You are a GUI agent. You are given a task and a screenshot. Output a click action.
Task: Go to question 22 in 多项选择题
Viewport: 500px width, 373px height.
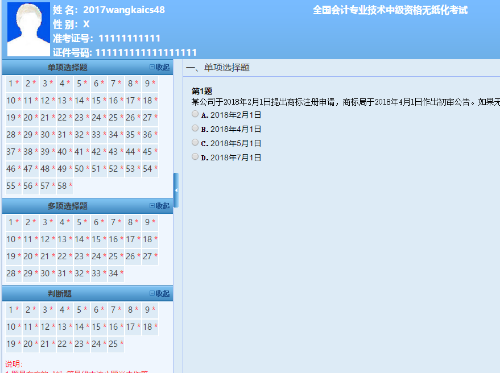65,256
